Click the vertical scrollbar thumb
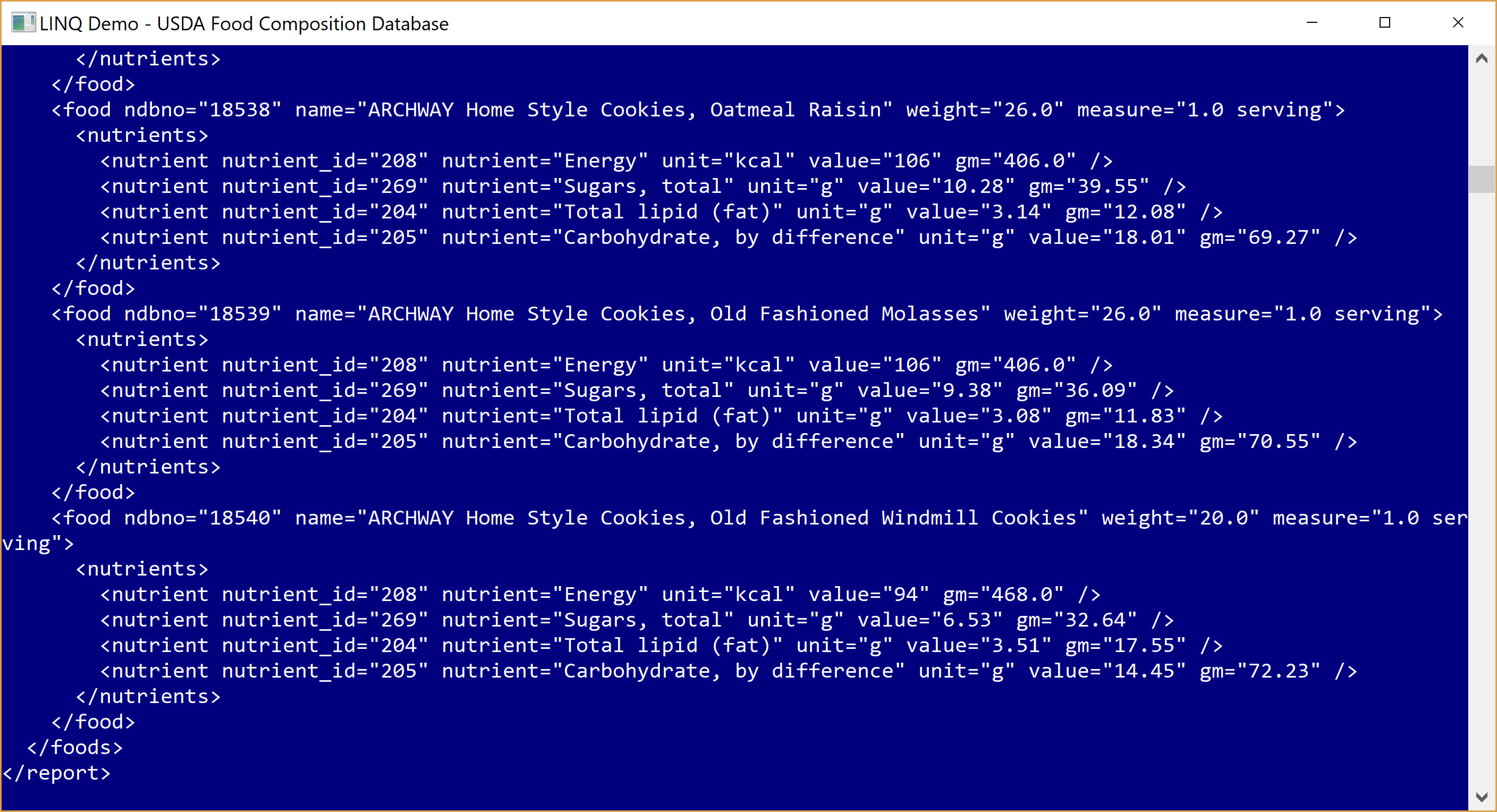Image resolution: width=1497 pixels, height=812 pixels. [x=1481, y=179]
